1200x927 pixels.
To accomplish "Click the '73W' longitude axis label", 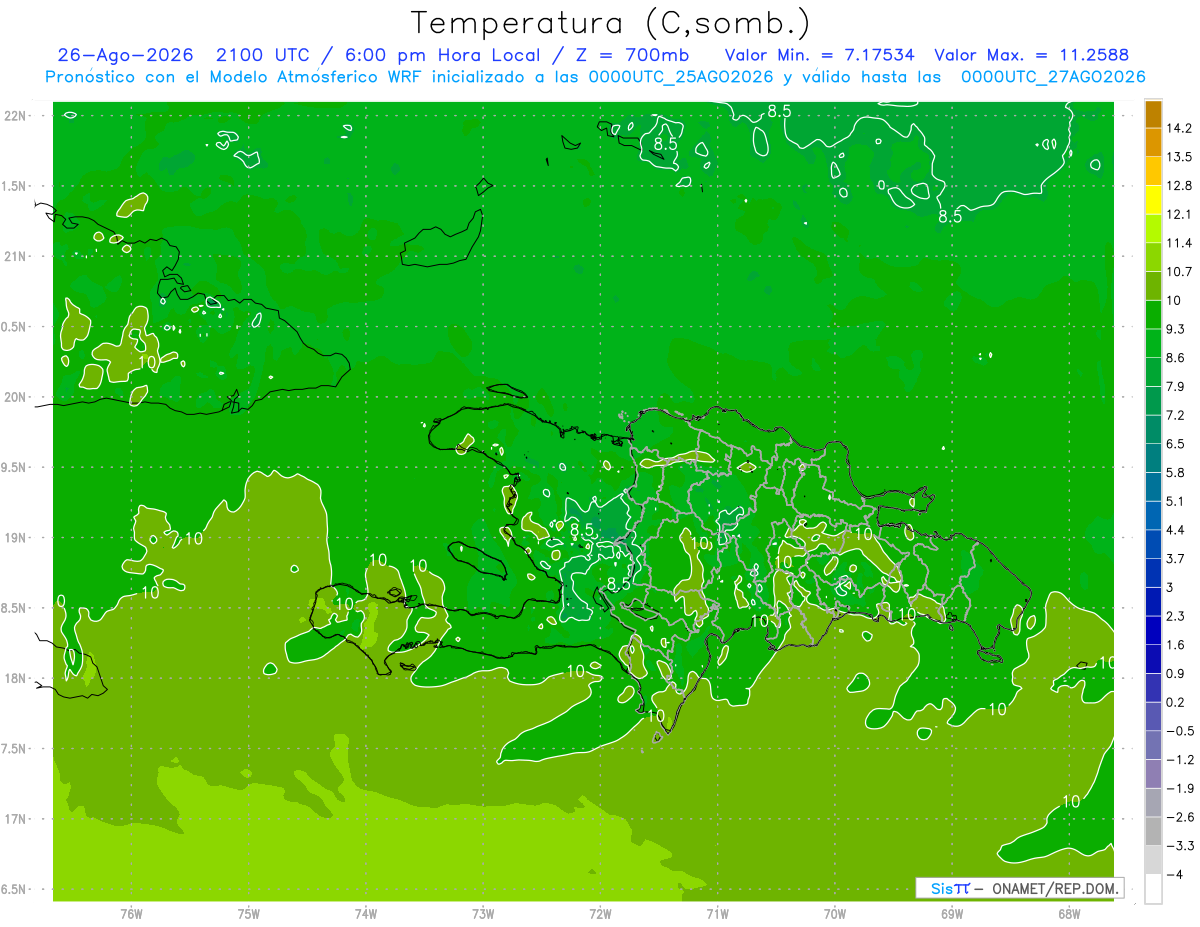I will (x=483, y=914).
